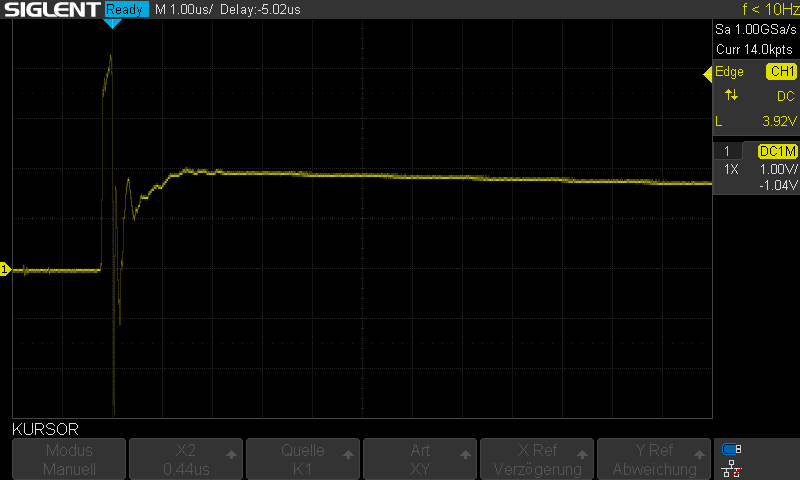
Task: Click the SIGLENT logo
Action: [x=53, y=9]
